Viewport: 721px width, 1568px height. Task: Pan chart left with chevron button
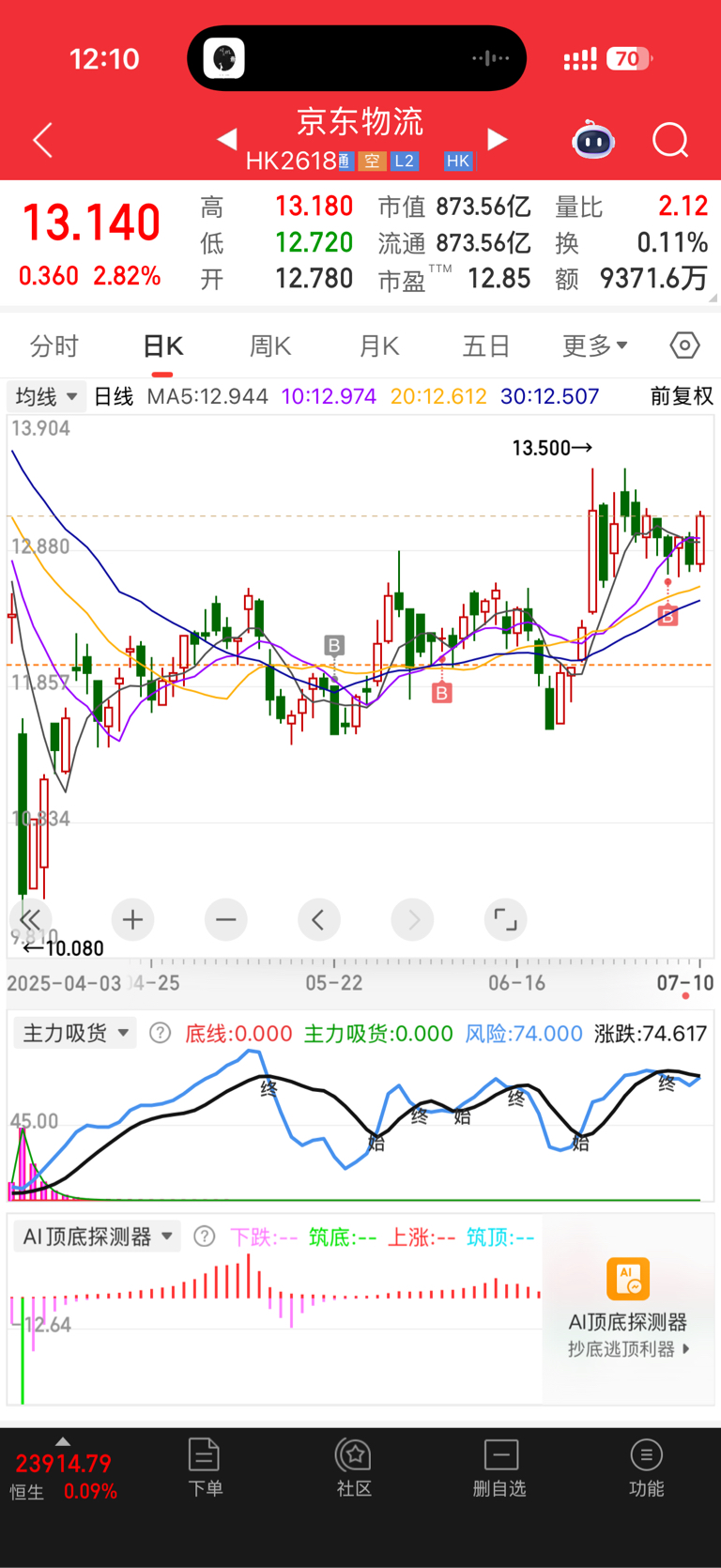(318, 919)
